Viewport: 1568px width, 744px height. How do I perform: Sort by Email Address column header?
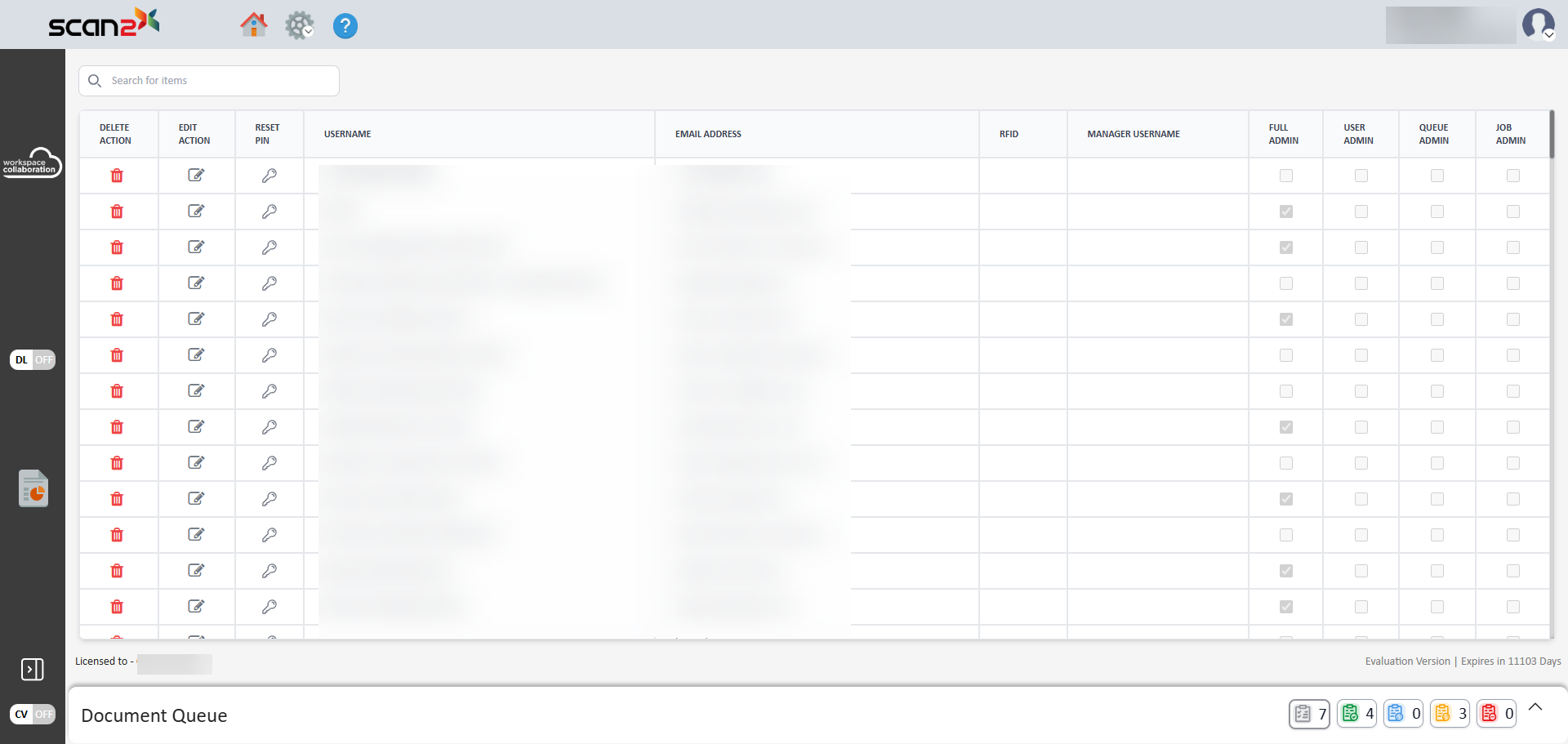pyautogui.click(x=708, y=134)
